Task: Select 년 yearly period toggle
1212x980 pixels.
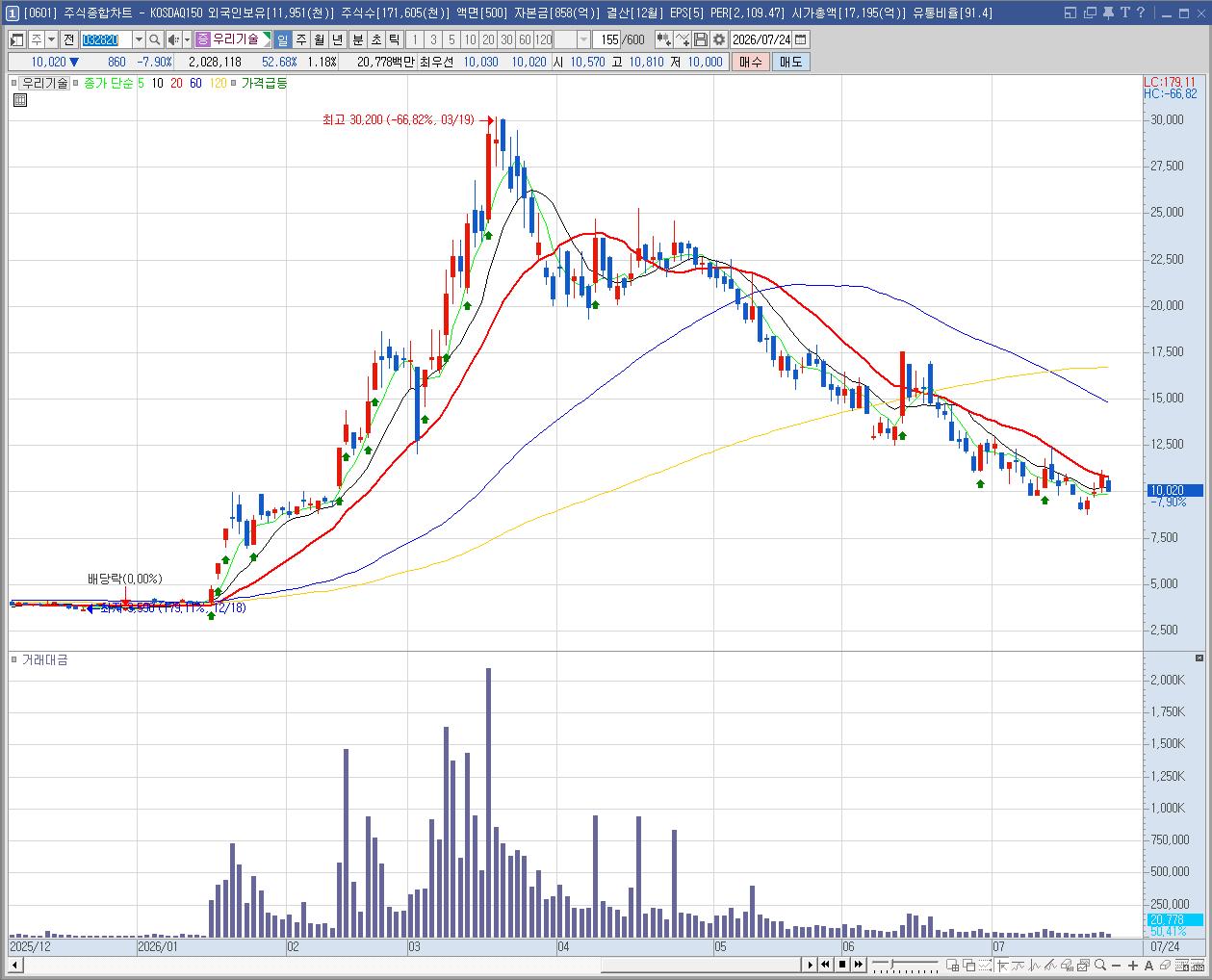Action: point(337,39)
